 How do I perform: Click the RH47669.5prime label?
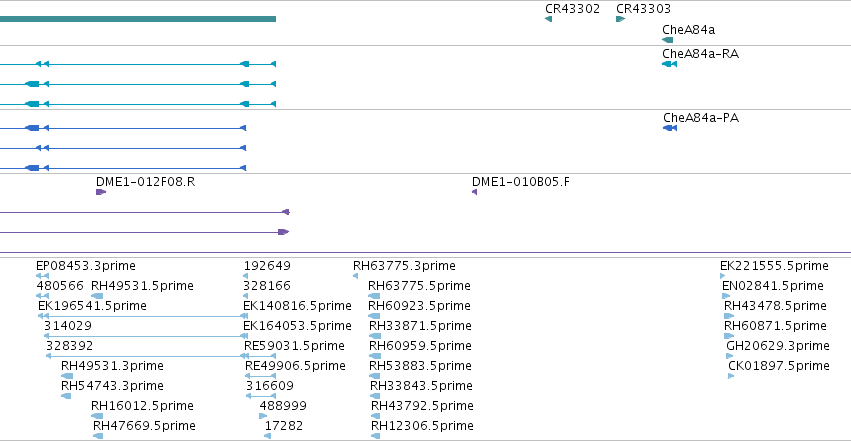144,426
